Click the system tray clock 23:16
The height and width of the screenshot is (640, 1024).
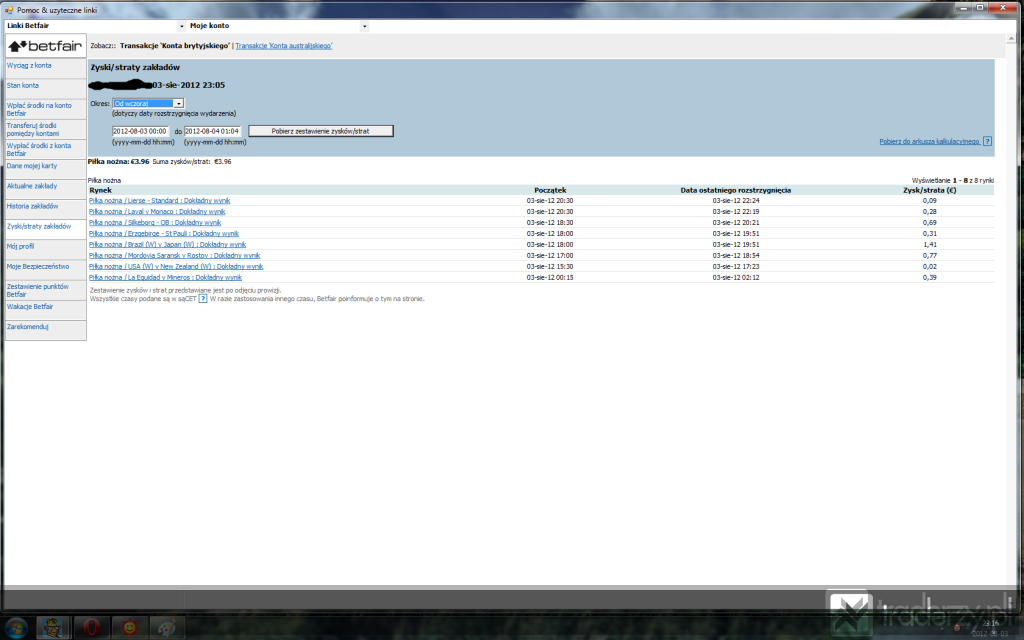pos(990,624)
